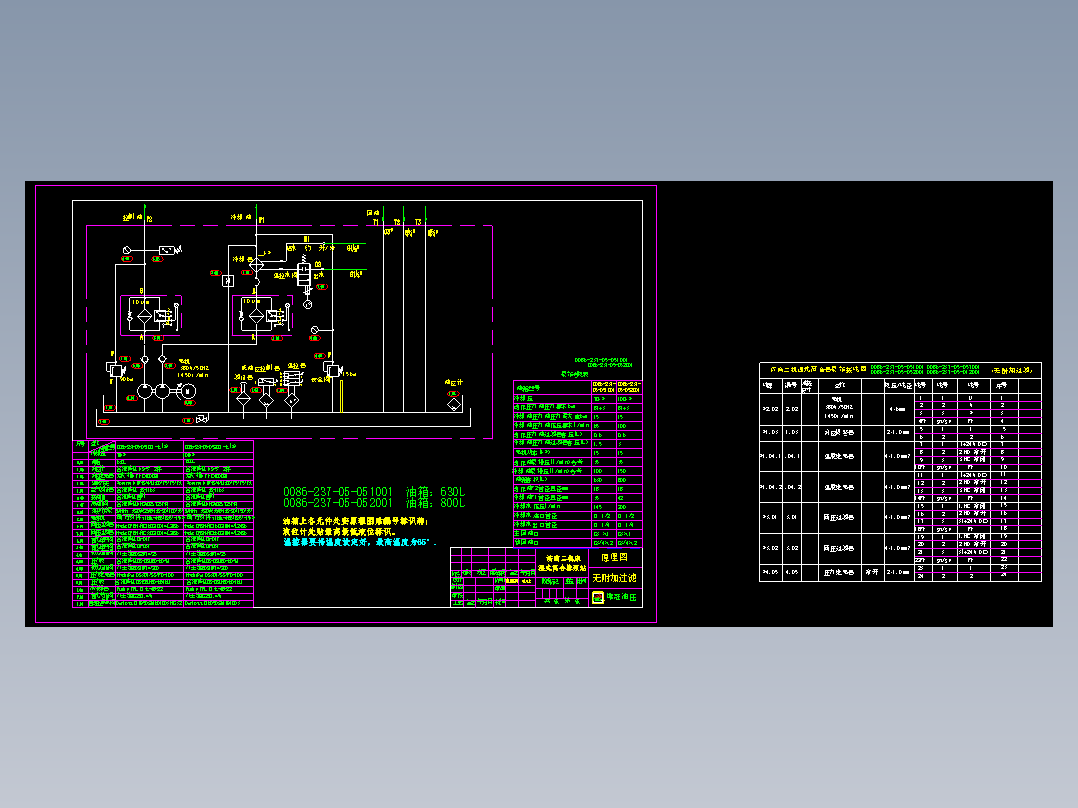
Task: Click the pressure gauge circle near P2 line
Action: pyautogui.click(x=126, y=250)
